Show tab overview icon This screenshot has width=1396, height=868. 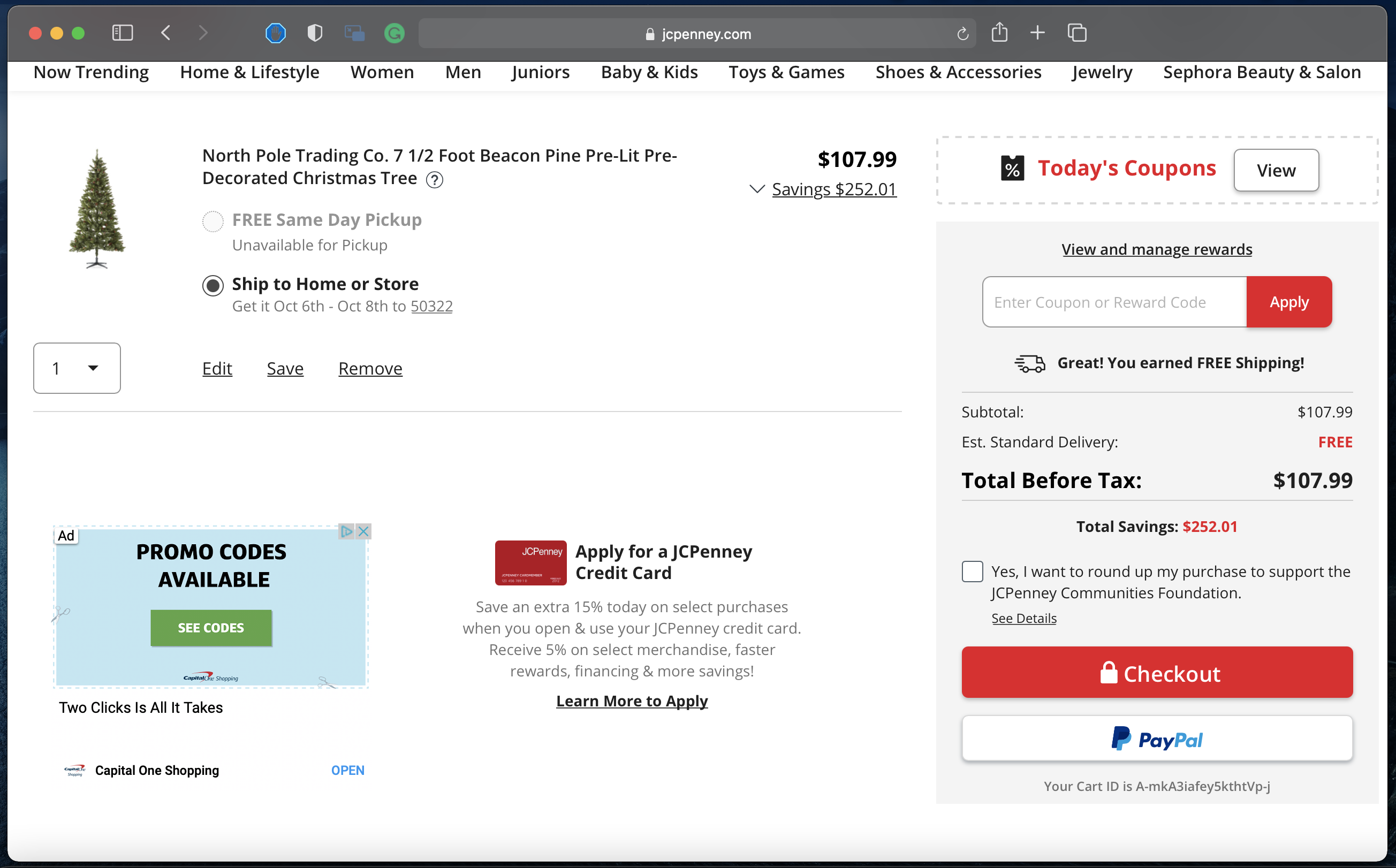(1077, 33)
